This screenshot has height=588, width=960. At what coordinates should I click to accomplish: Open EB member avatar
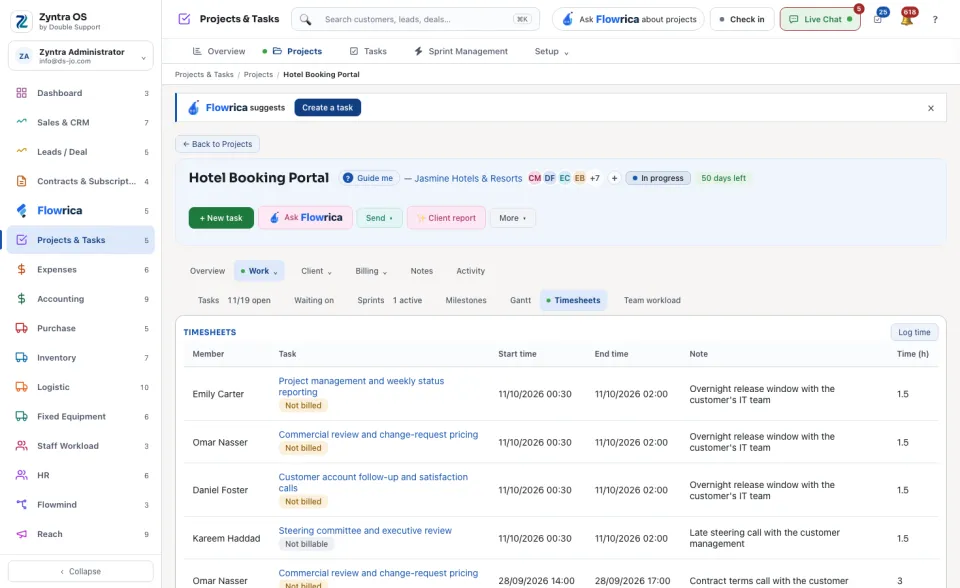(x=580, y=178)
